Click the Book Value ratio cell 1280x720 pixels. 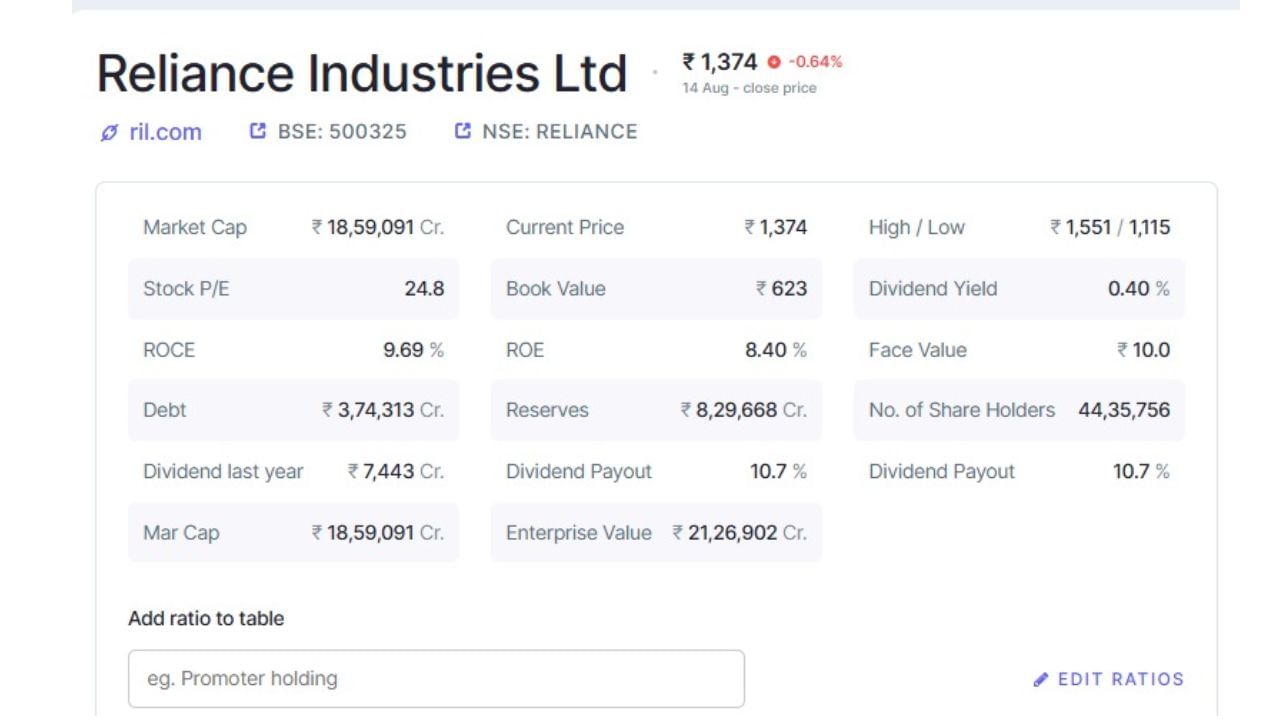pos(656,289)
